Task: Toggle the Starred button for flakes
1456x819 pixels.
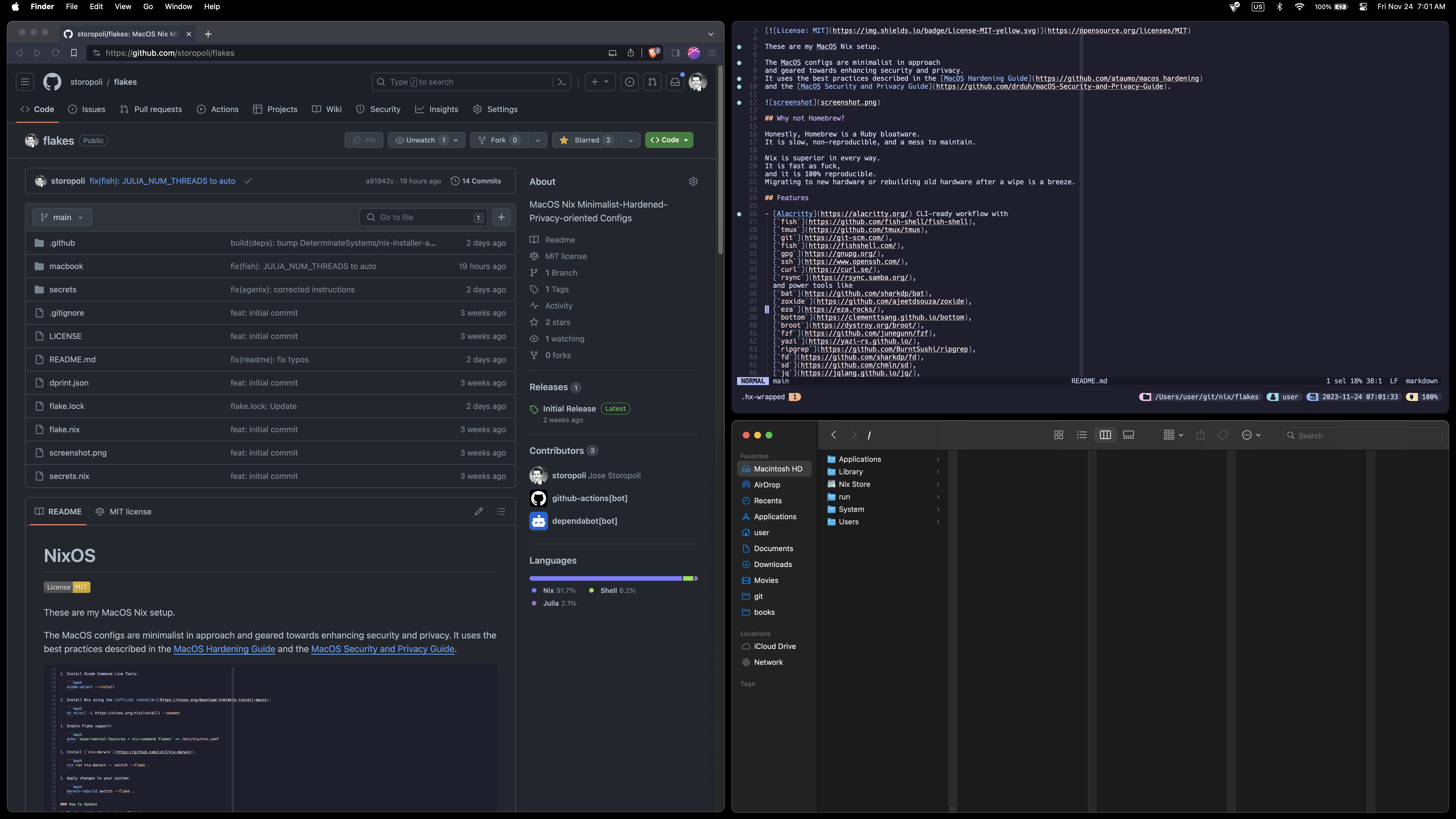Action: pos(586,140)
